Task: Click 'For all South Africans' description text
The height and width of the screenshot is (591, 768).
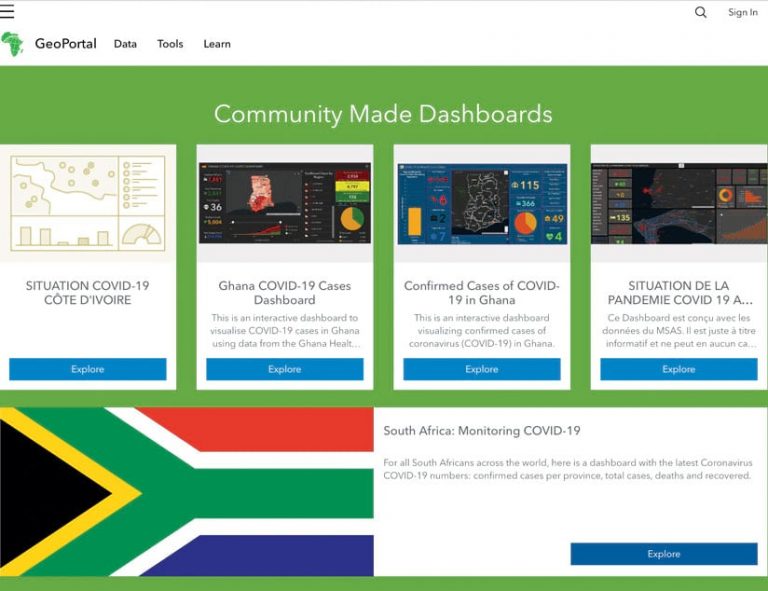Action: tap(568, 469)
